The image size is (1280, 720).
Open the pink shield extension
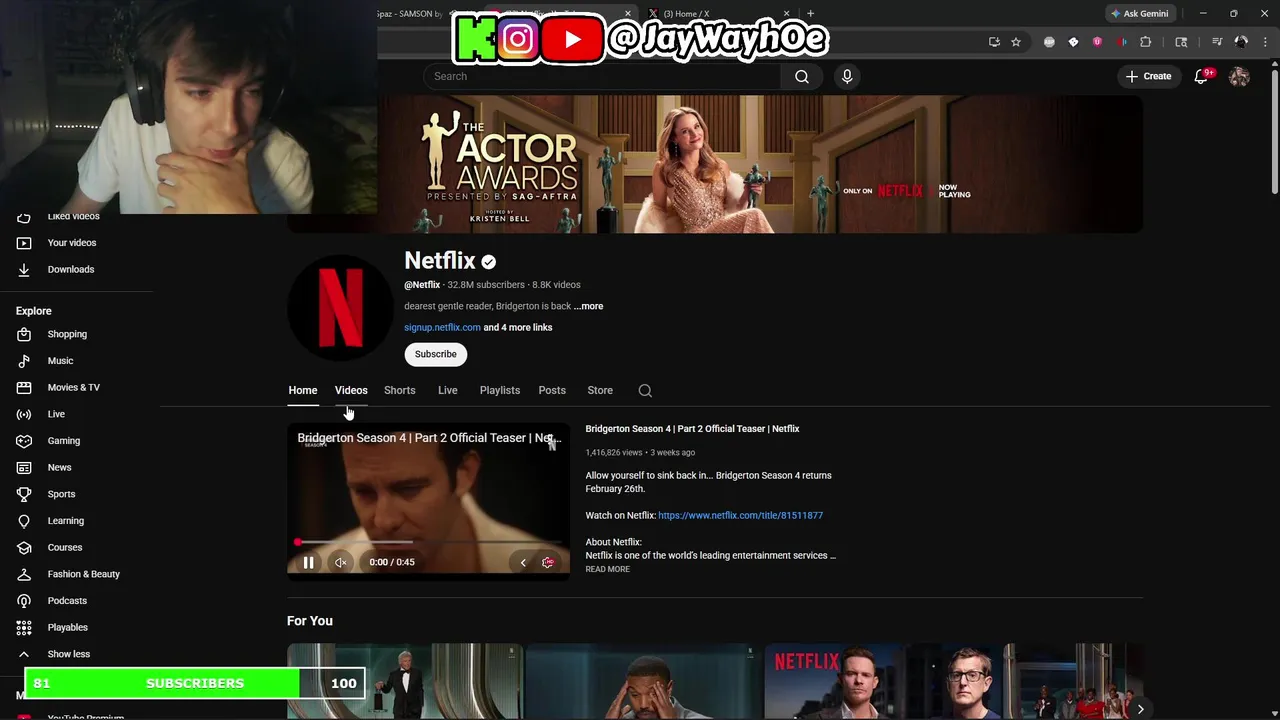(1097, 42)
